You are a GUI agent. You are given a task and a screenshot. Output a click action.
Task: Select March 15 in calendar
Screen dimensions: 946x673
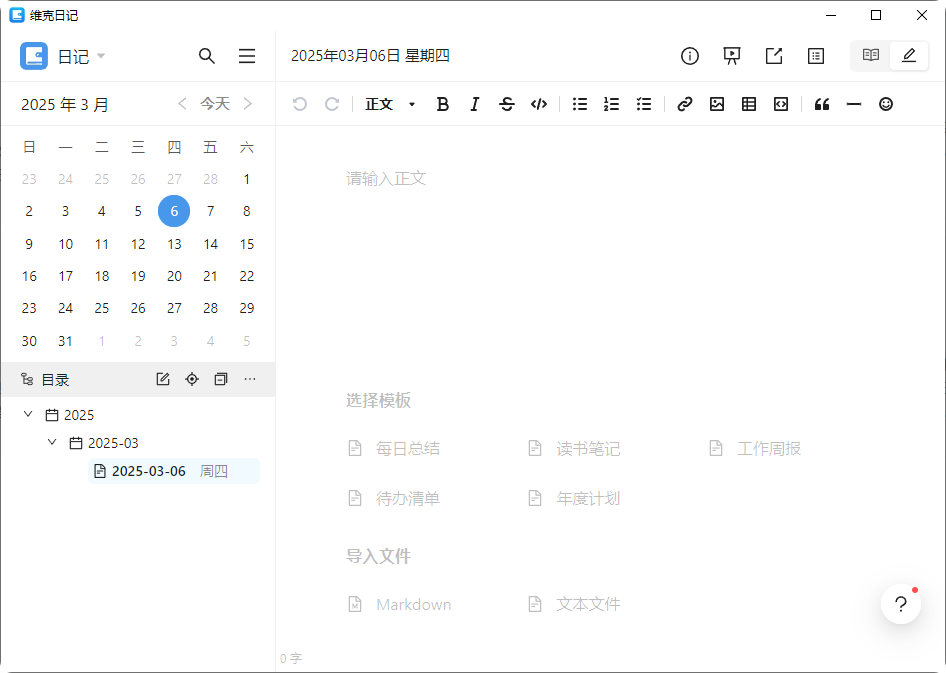coord(247,244)
